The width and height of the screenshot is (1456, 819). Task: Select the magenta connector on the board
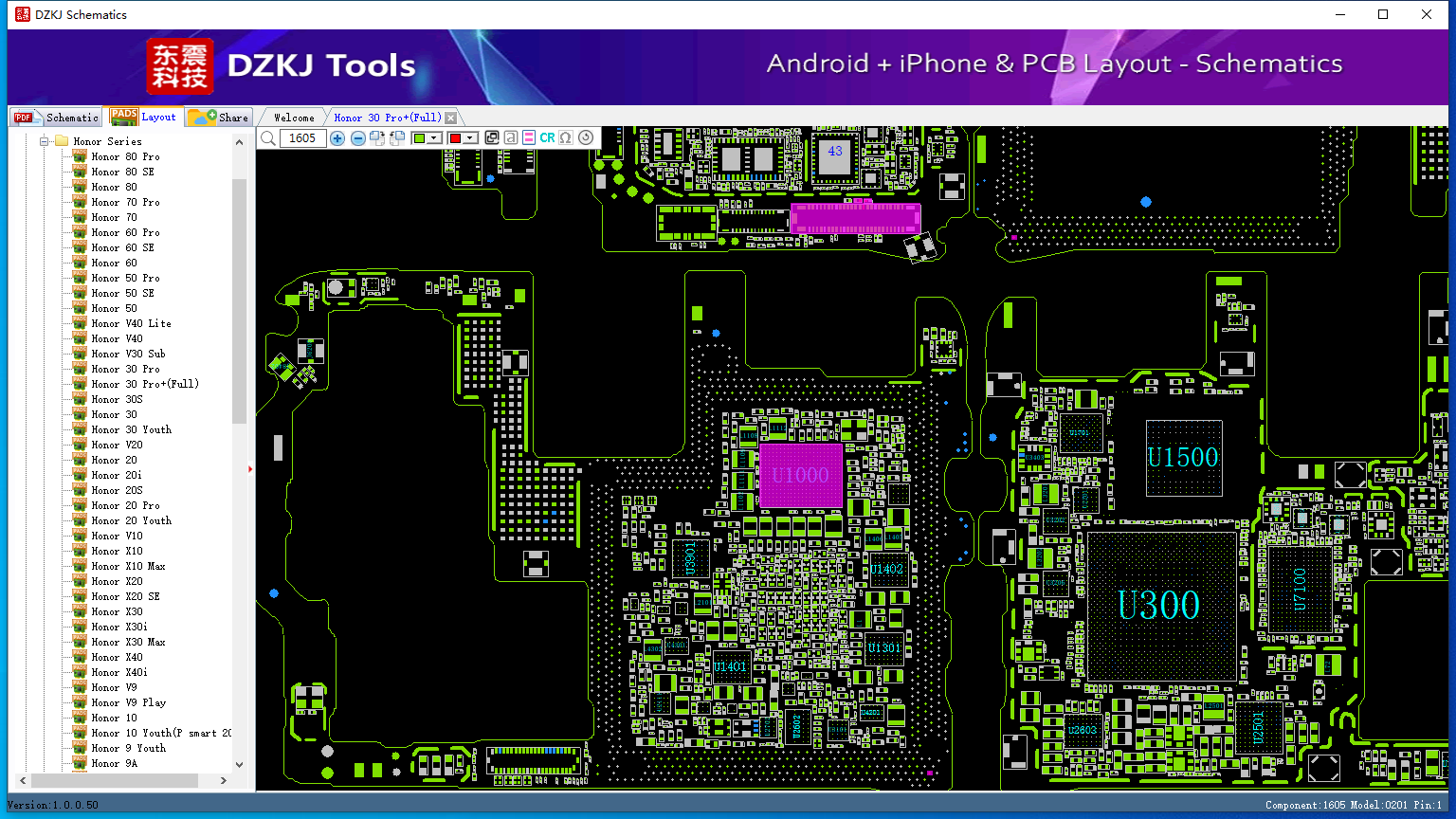click(x=855, y=218)
